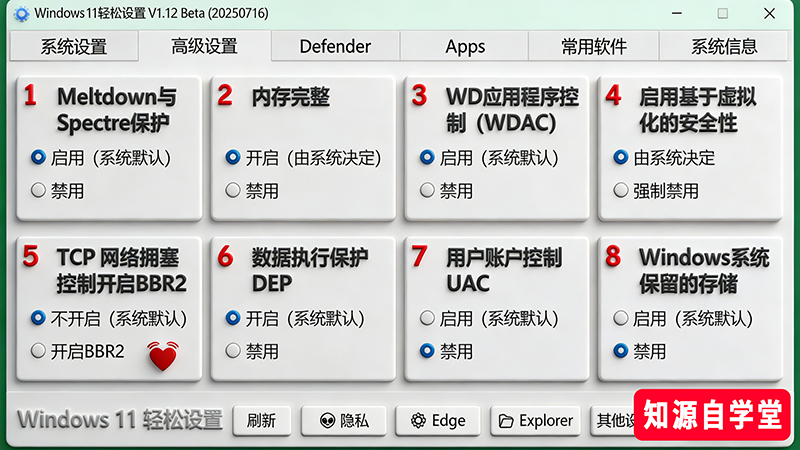Open the Explorer folder button
Screen dimensions: 800x450
tap(536, 420)
